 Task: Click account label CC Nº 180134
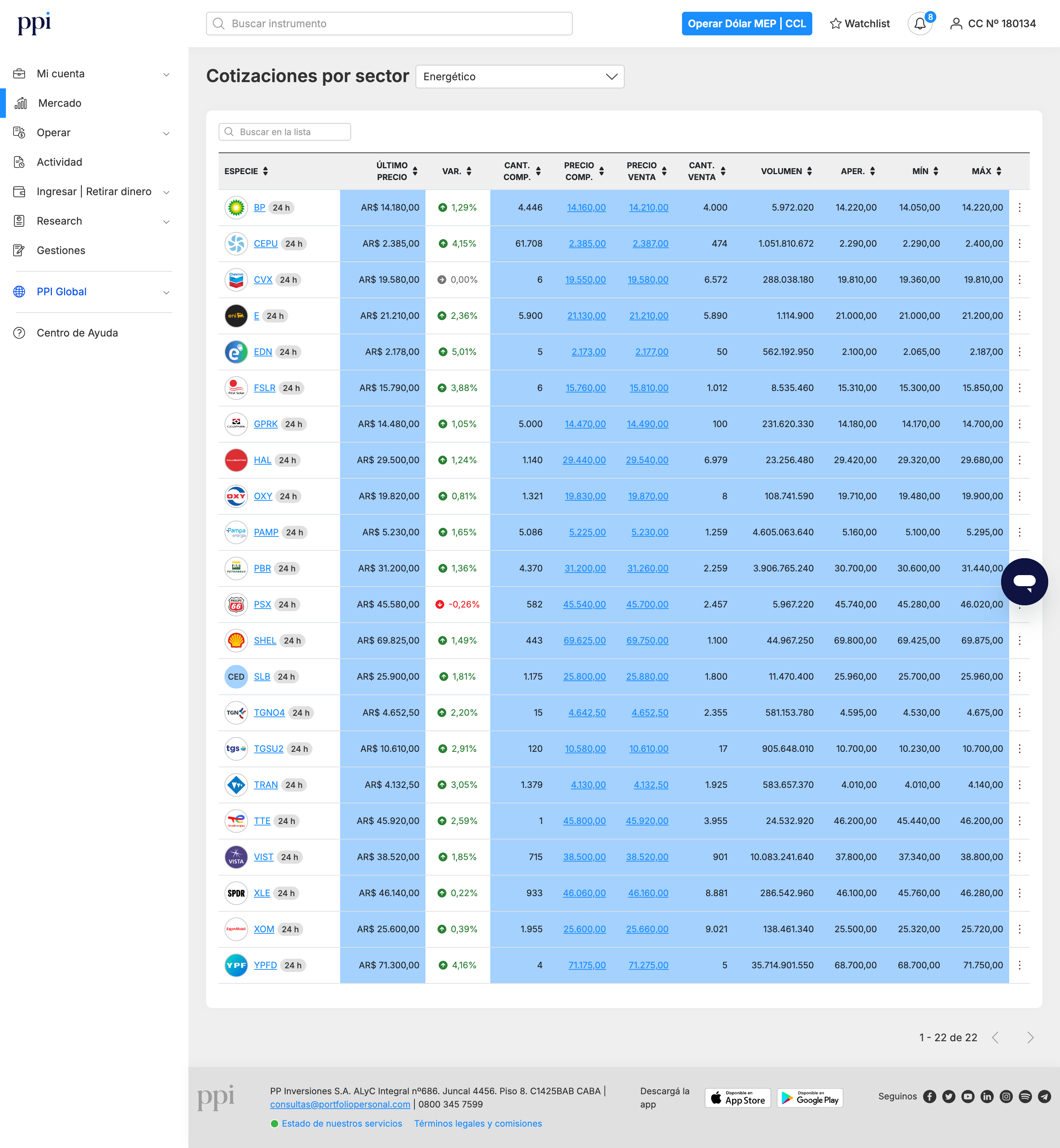[1001, 24]
